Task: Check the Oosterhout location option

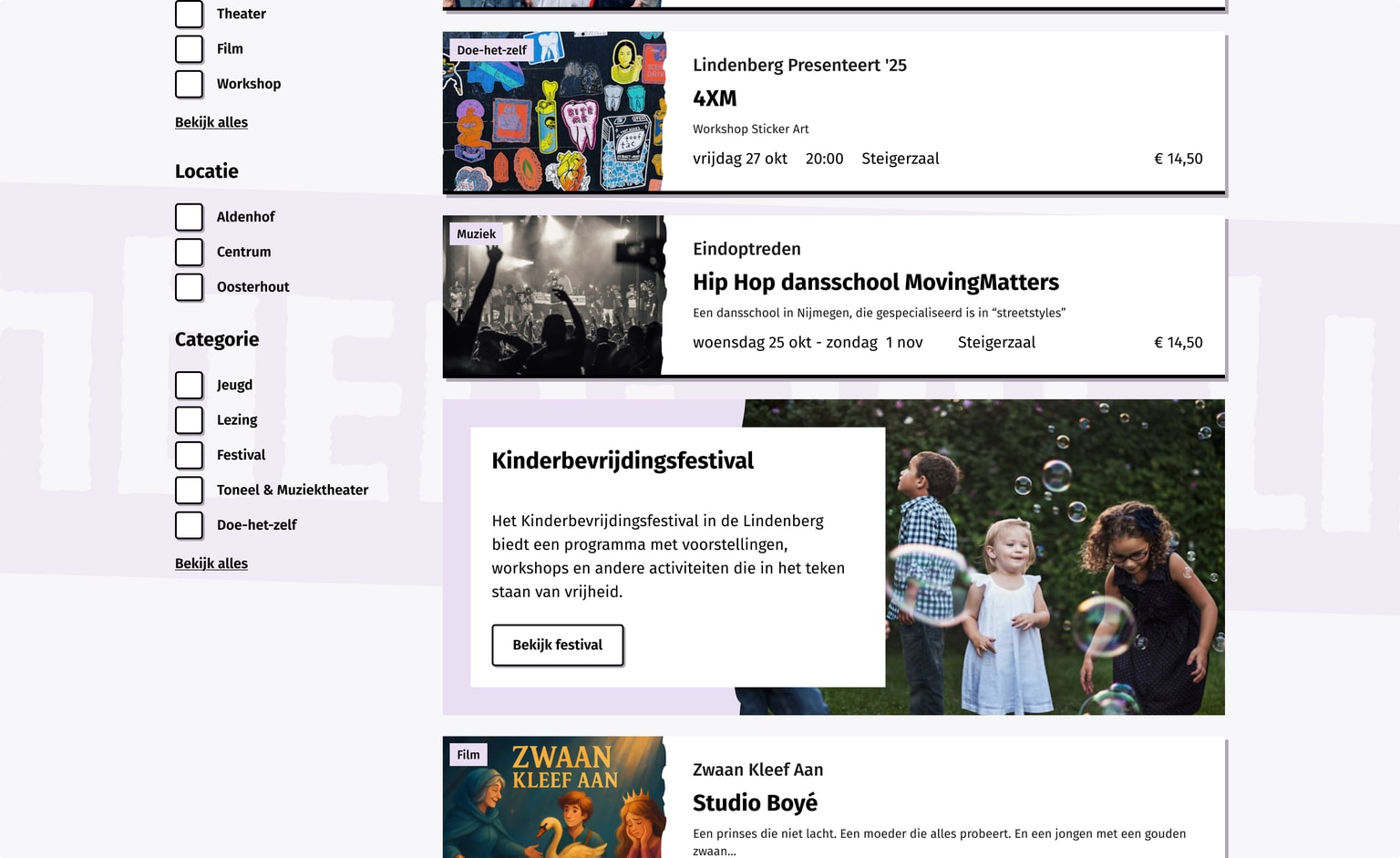Action: tap(189, 287)
